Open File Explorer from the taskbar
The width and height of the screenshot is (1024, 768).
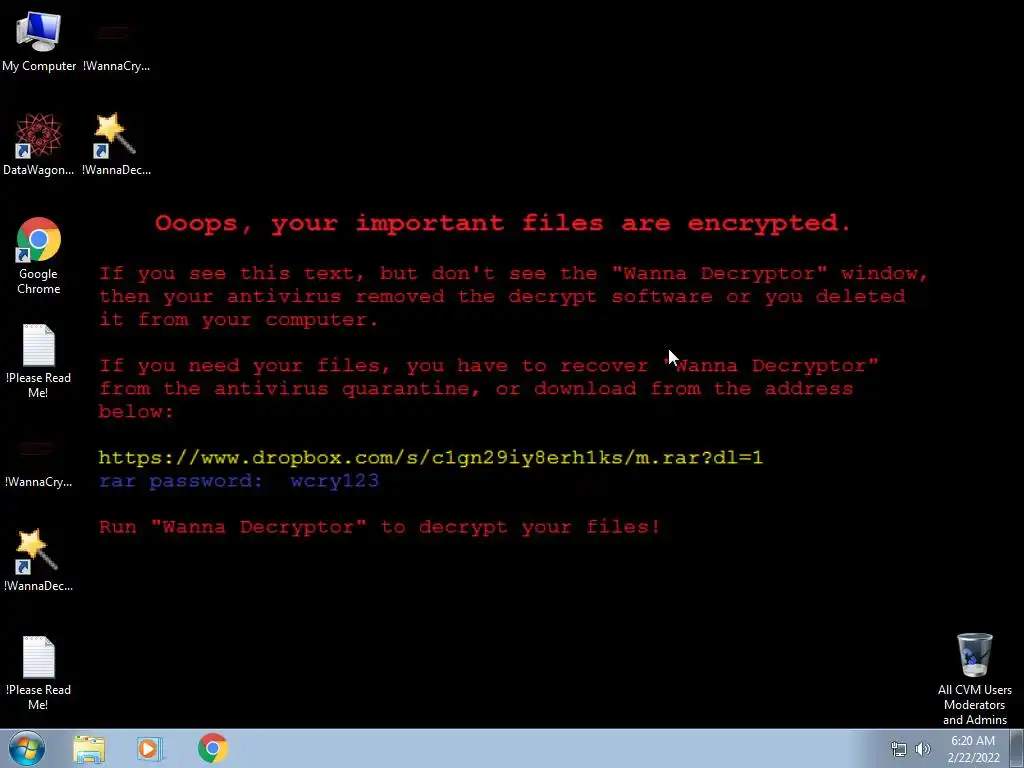click(89, 749)
